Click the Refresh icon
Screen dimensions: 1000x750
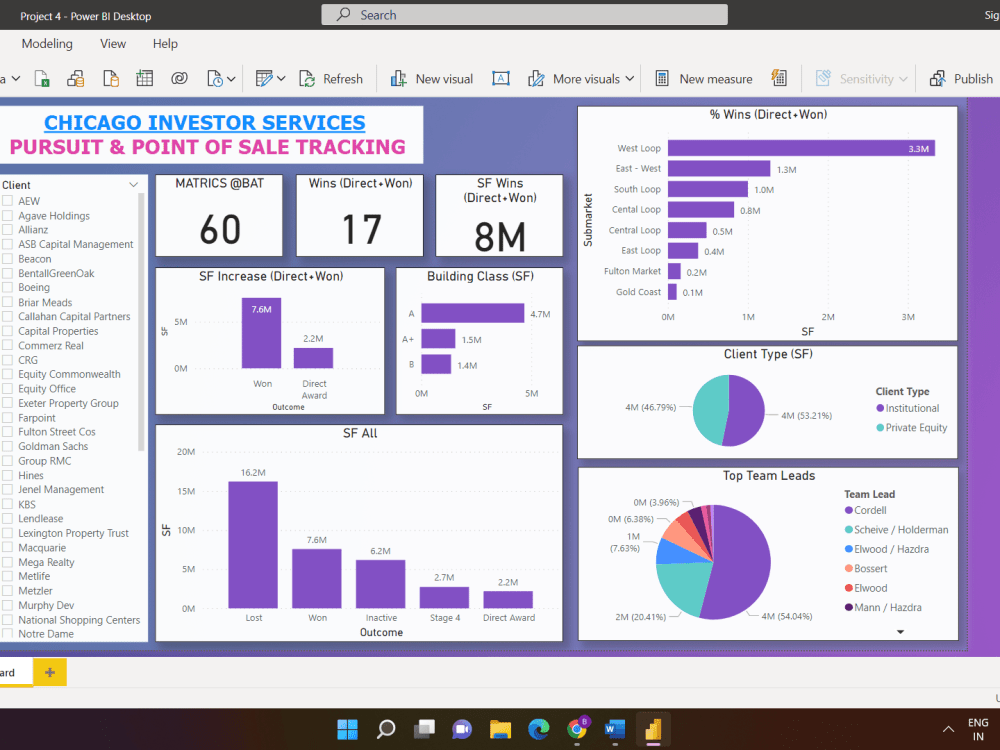click(307, 79)
